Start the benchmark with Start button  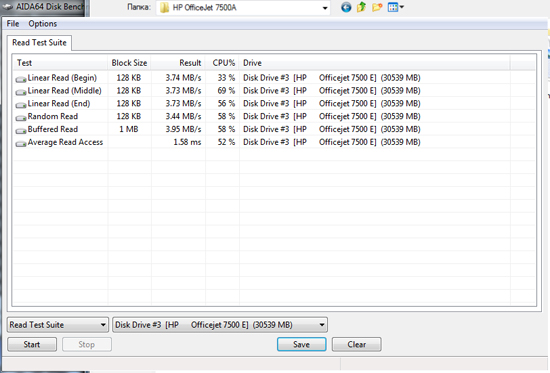click(32, 345)
